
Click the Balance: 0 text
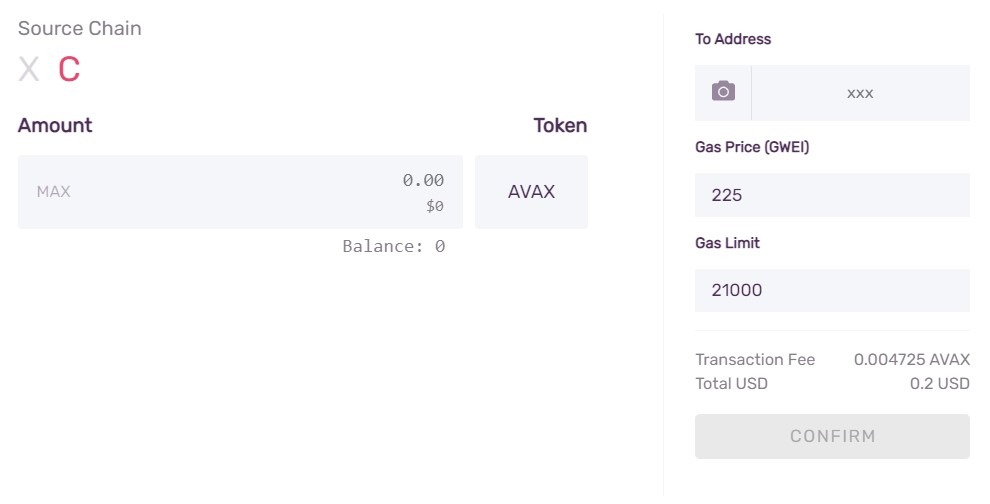(x=393, y=246)
